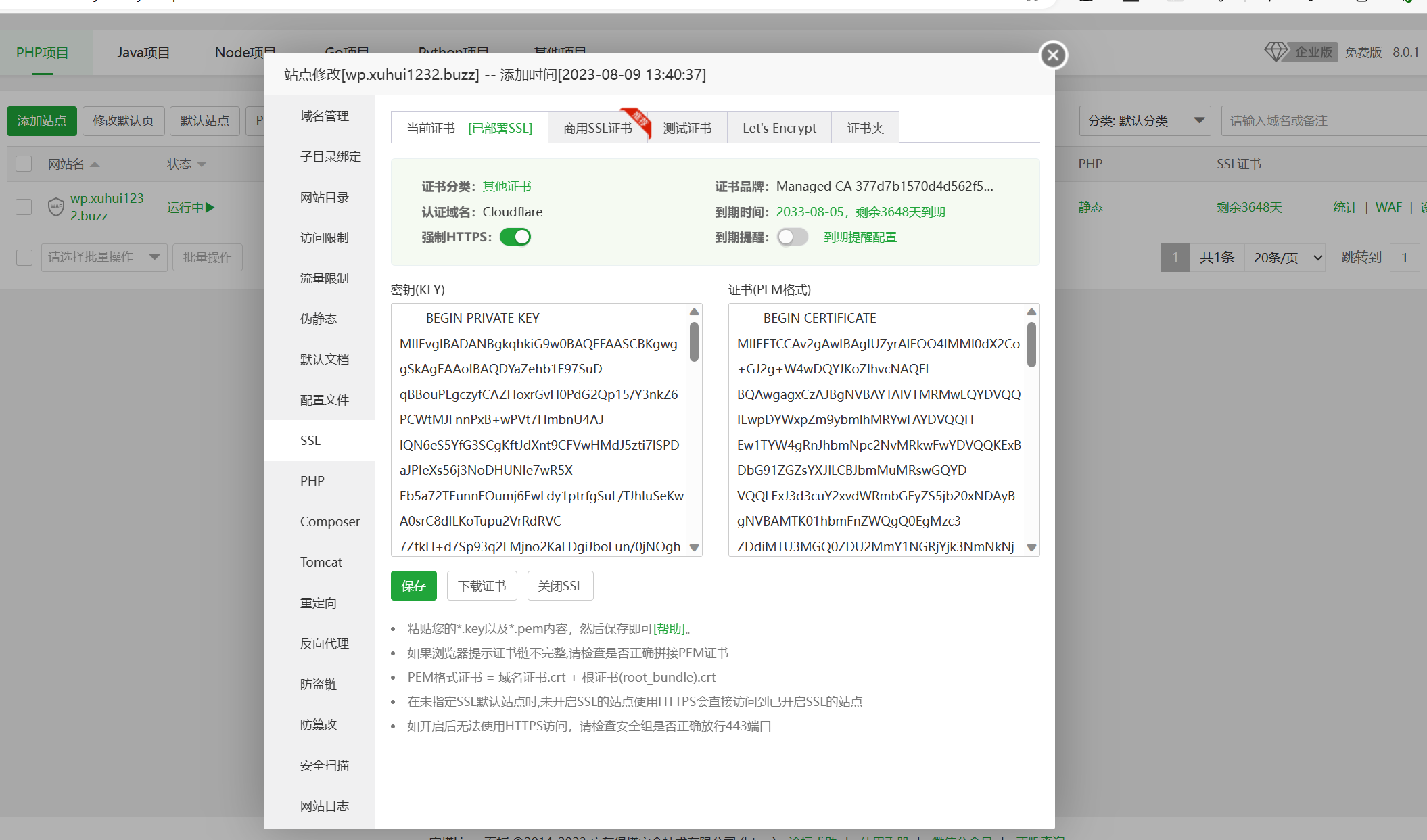
Task: Select 防篡改 in the sidebar
Action: pos(319,724)
